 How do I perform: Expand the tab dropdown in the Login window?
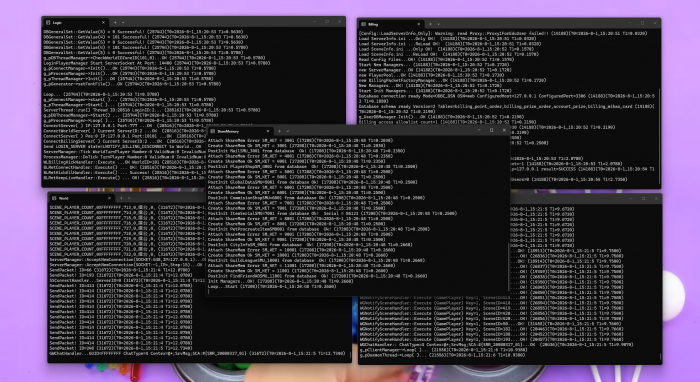123,22
